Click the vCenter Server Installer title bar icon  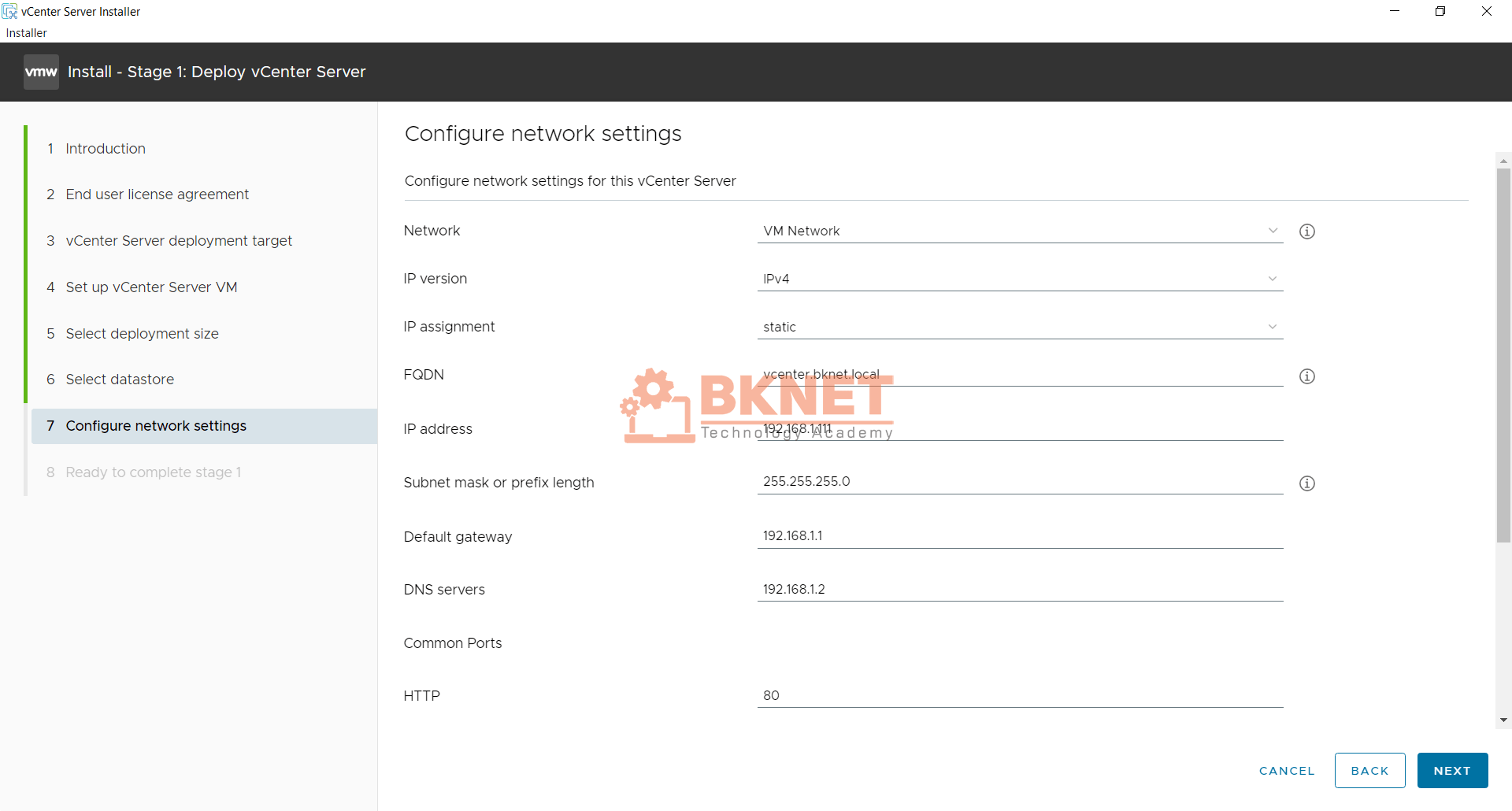(9, 11)
